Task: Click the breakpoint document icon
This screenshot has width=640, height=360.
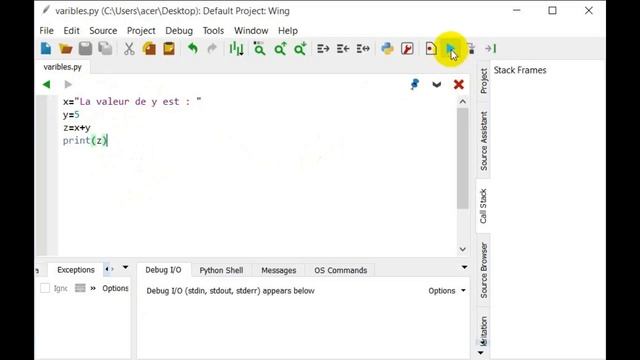Action: 431,49
